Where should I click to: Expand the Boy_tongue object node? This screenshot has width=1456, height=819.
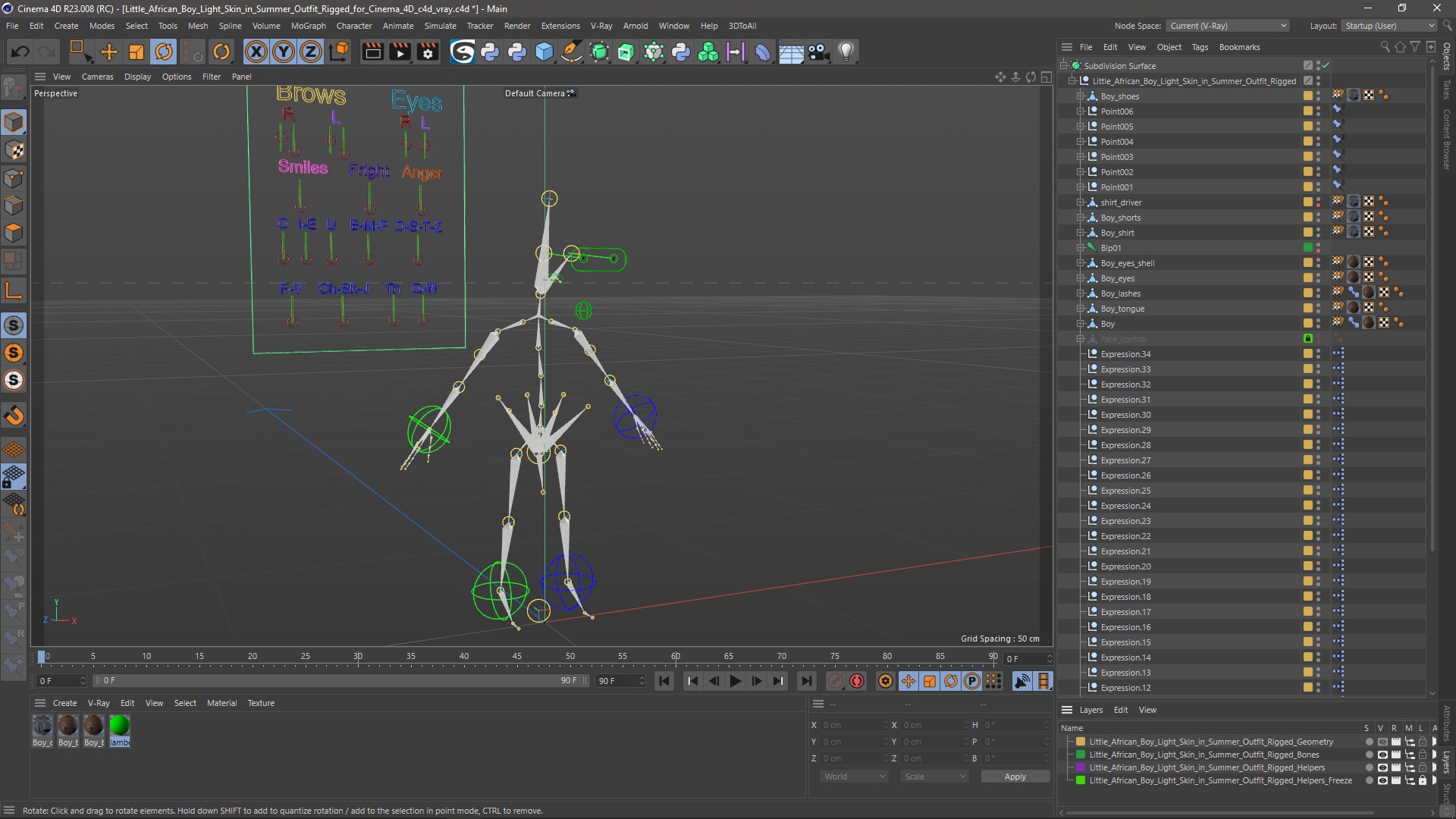point(1081,309)
